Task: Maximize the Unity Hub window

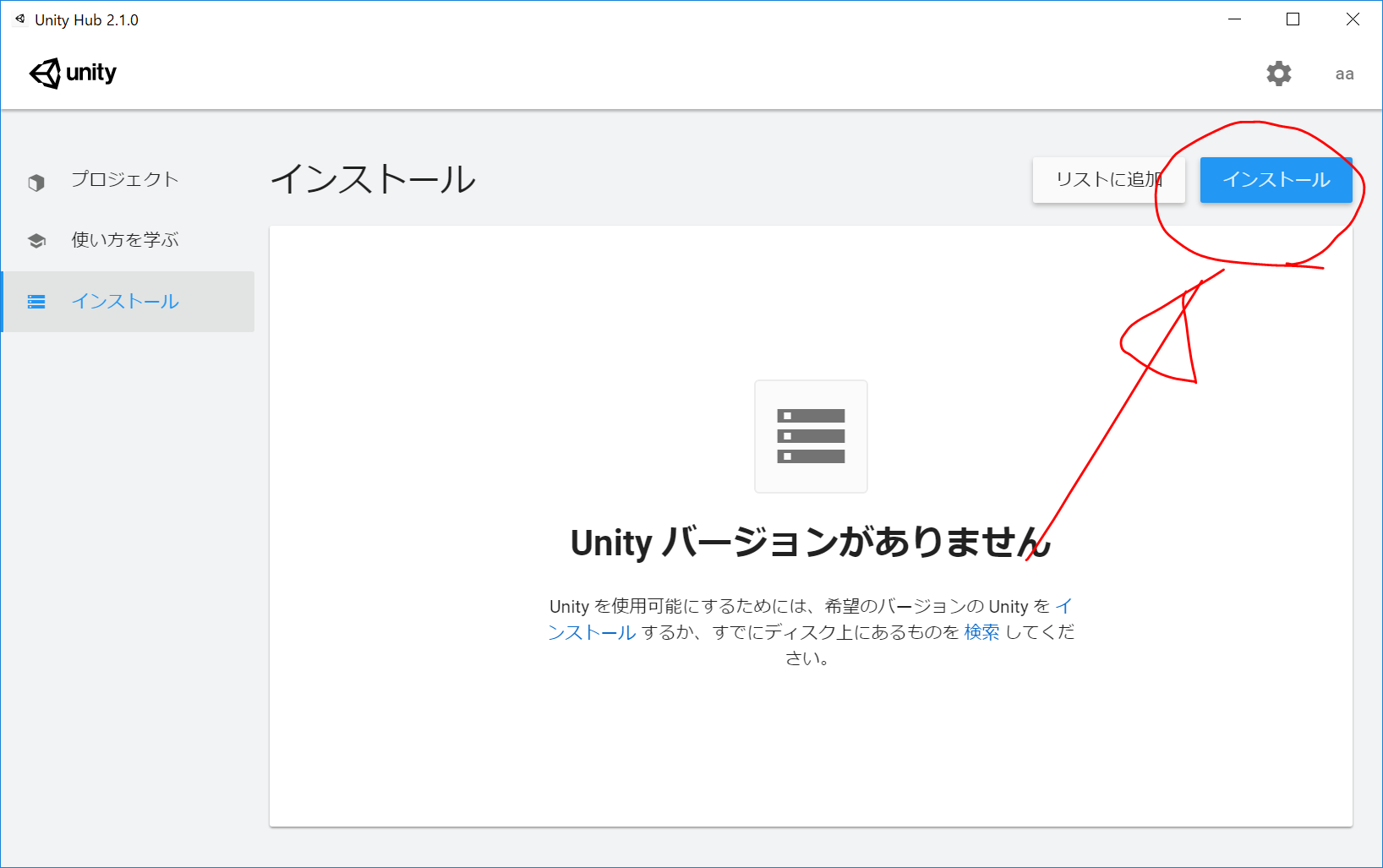Action: (1293, 19)
